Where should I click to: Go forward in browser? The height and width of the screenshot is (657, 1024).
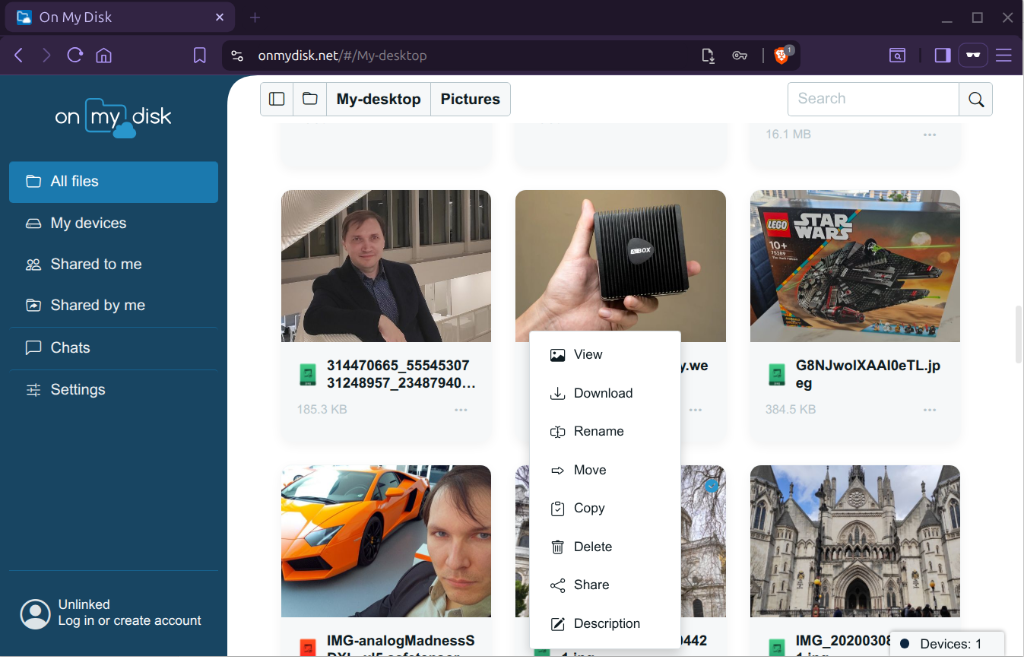point(46,56)
